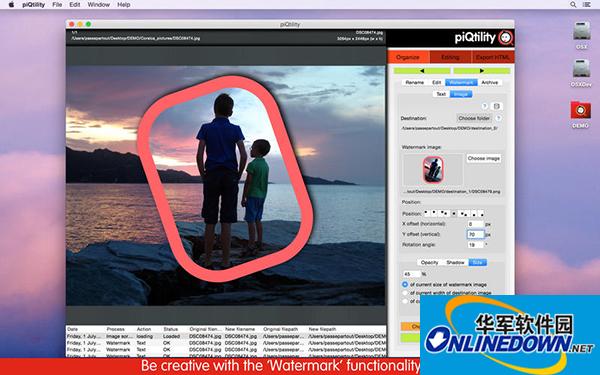600x375 pixels.
Task: Switch to the Export HTML tab
Action: (x=492, y=57)
